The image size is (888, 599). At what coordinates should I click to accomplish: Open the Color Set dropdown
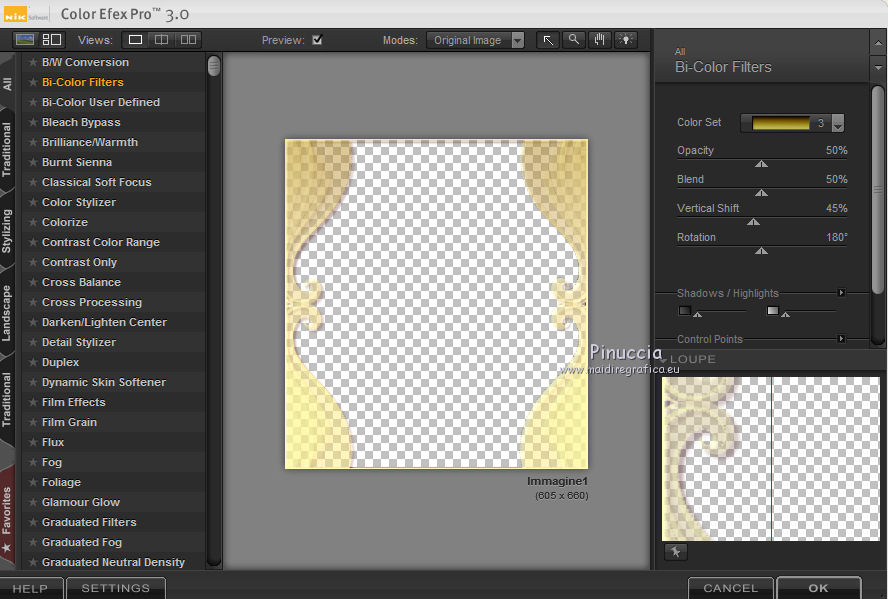point(838,123)
